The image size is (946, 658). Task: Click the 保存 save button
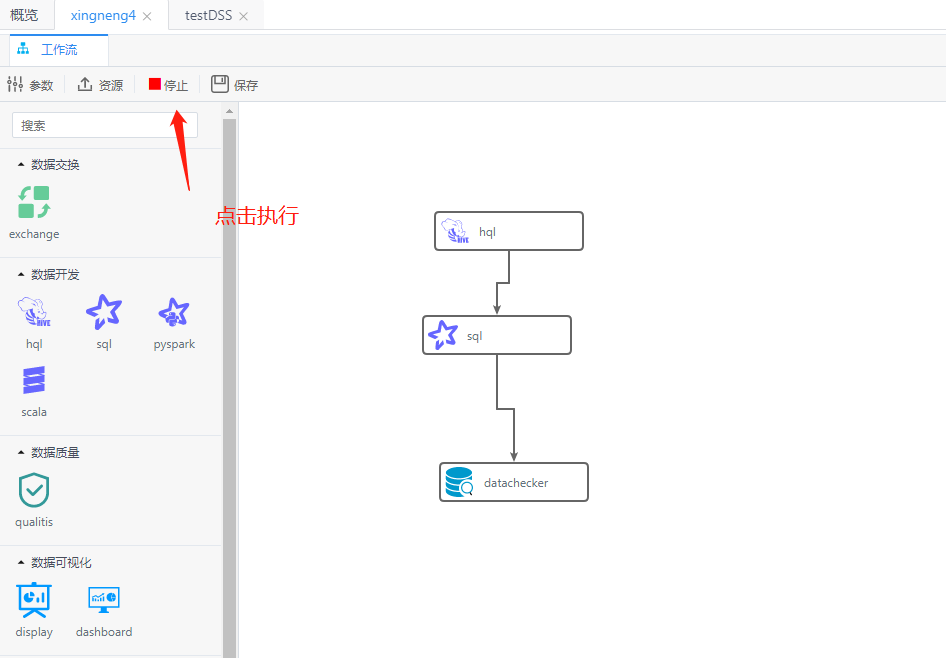(233, 84)
